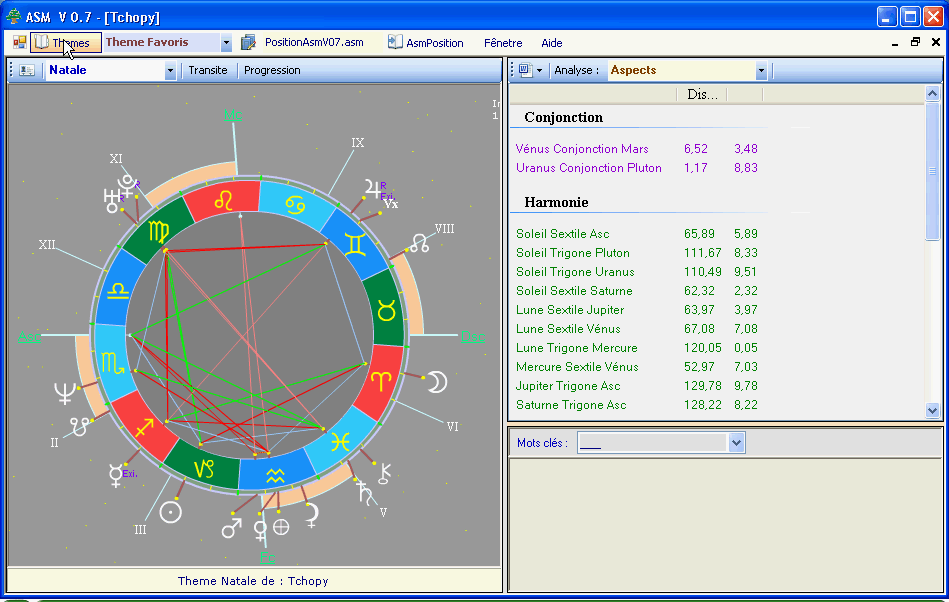Click the Dis... column header
The image size is (949, 602).
click(702, 94)
